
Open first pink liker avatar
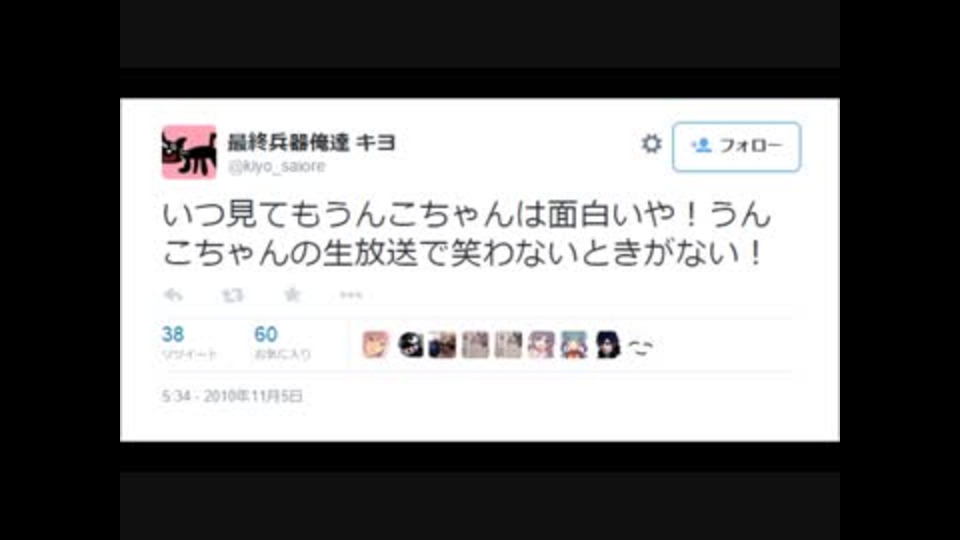375,345
